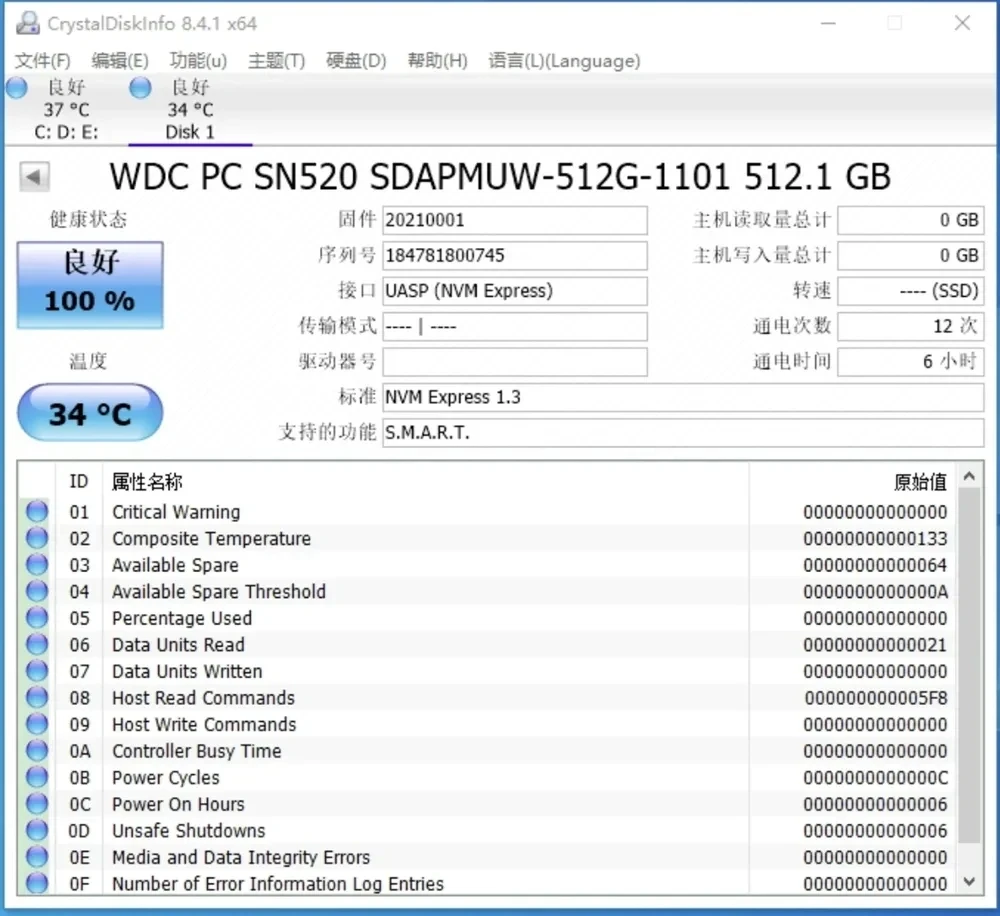1000x916 pixels.
Task: Click the 34 °C temperature button
Action: coord(90,413)
